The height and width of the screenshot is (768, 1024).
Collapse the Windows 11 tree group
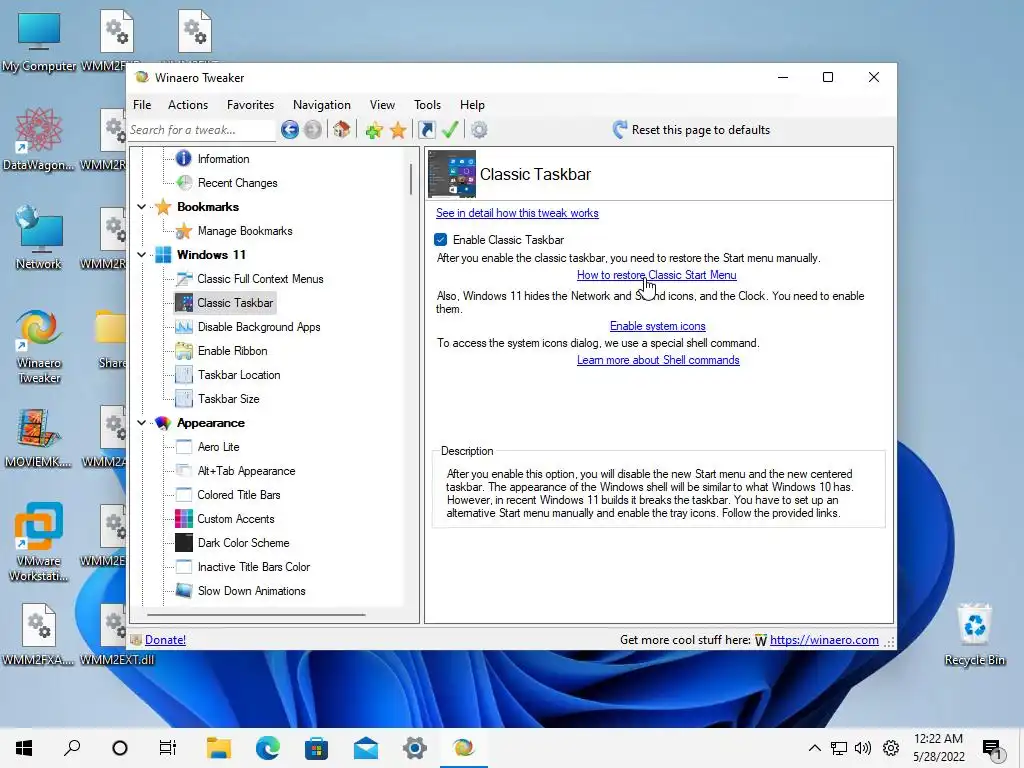(x=142, y=255)
